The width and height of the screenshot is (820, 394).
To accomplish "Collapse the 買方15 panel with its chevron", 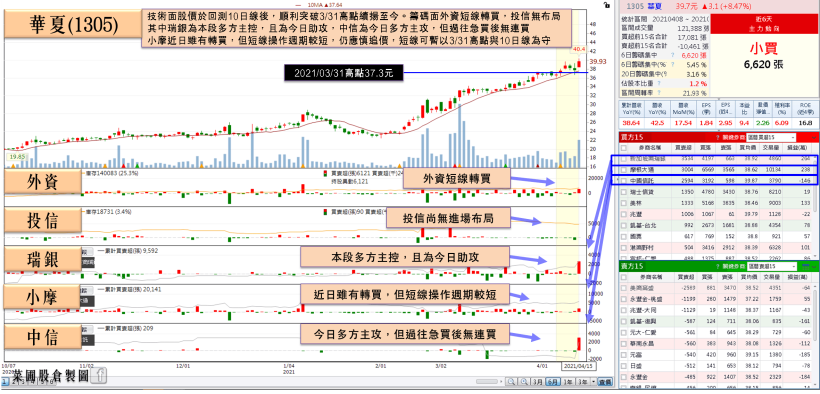I will point(814,137).
